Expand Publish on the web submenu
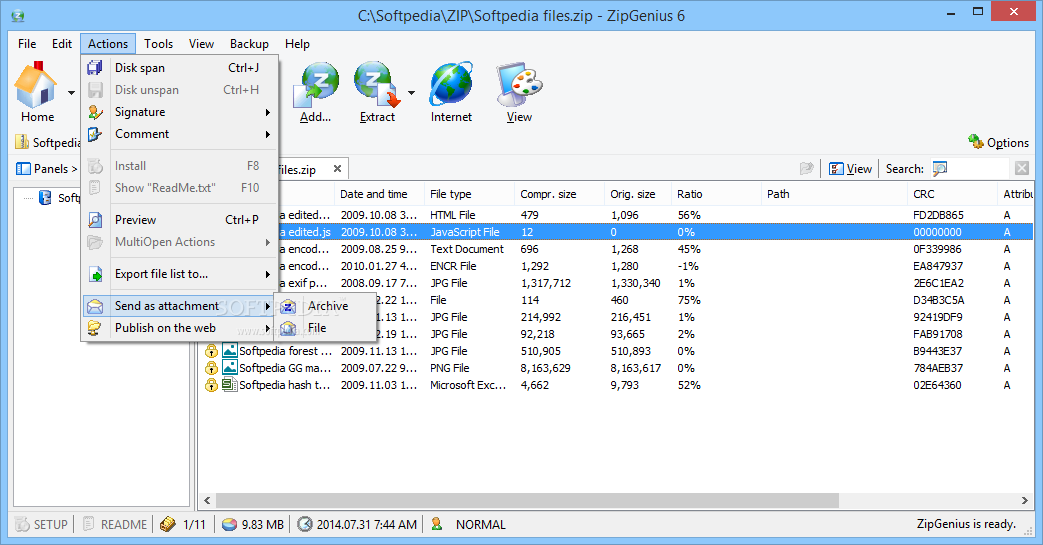Image resolution: width=1043 pixels, height=545 pixels. 180,327
